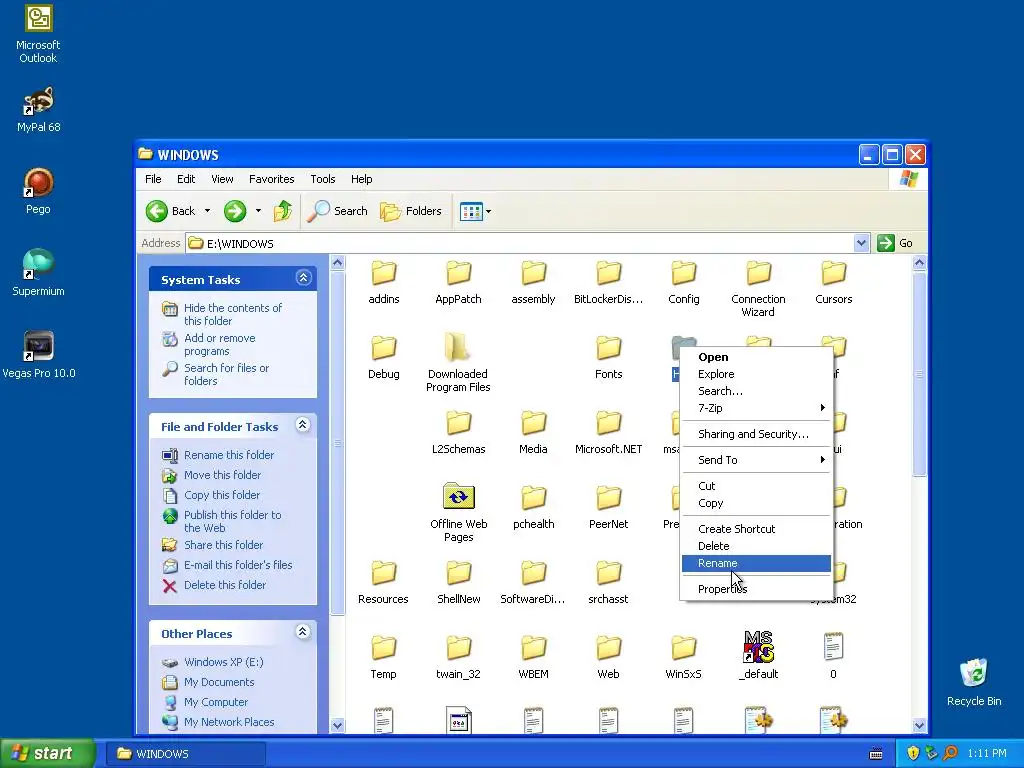Select the _default MS-DOS shortcut file

pos(758,656)
